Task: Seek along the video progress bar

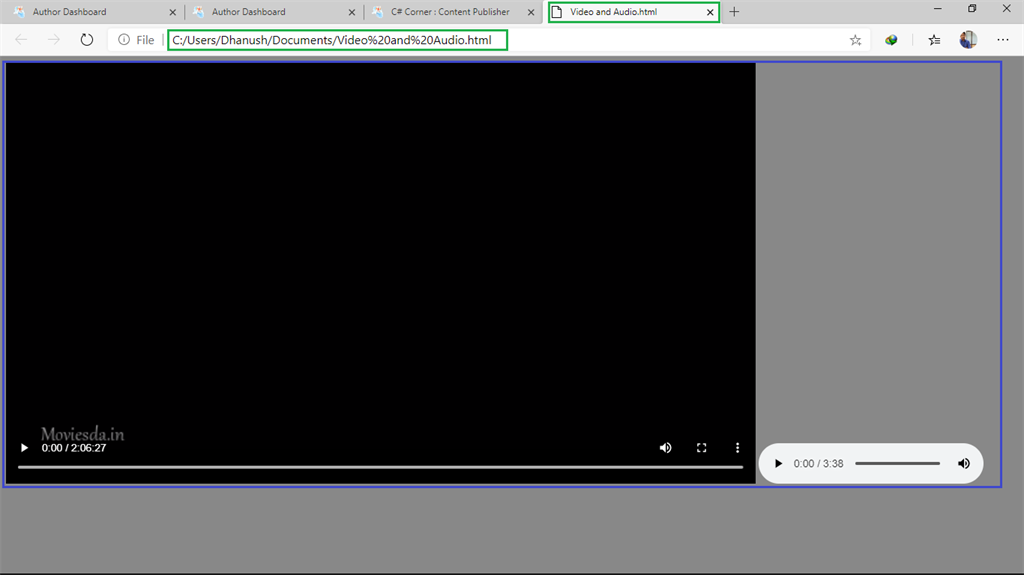Action: click(380, 467)
